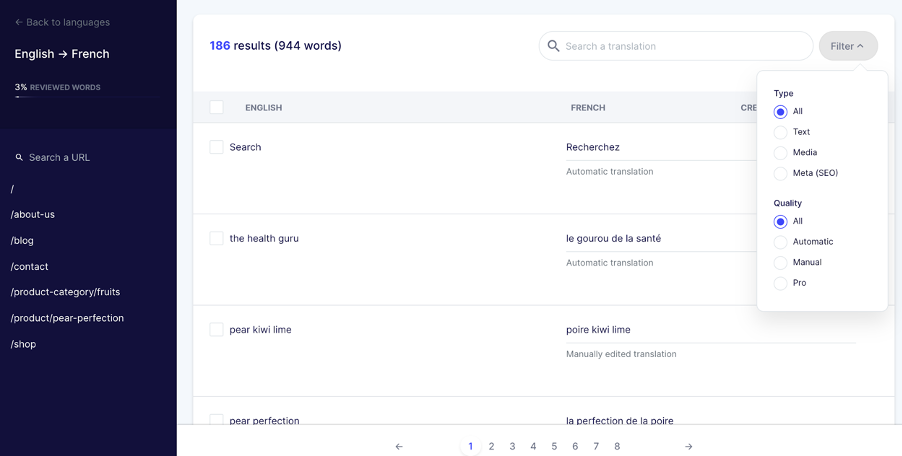This screenshot has width=902, height=456.
Task: Click Manually edited translation label
Action: point(621,354)
